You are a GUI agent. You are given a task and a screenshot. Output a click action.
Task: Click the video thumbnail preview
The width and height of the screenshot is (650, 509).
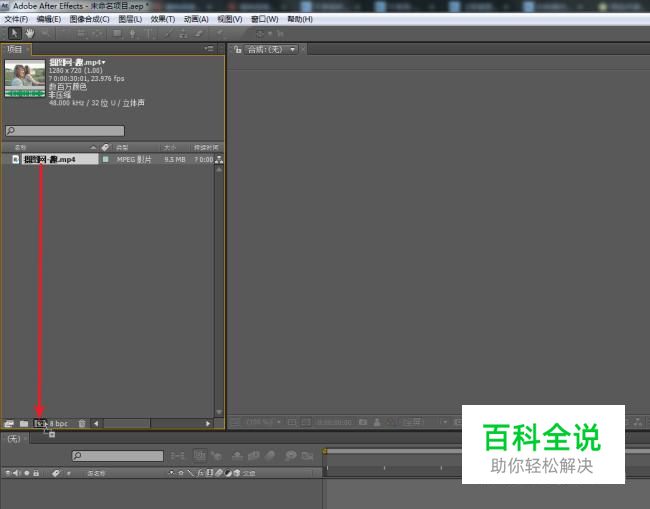coord(25,78)
